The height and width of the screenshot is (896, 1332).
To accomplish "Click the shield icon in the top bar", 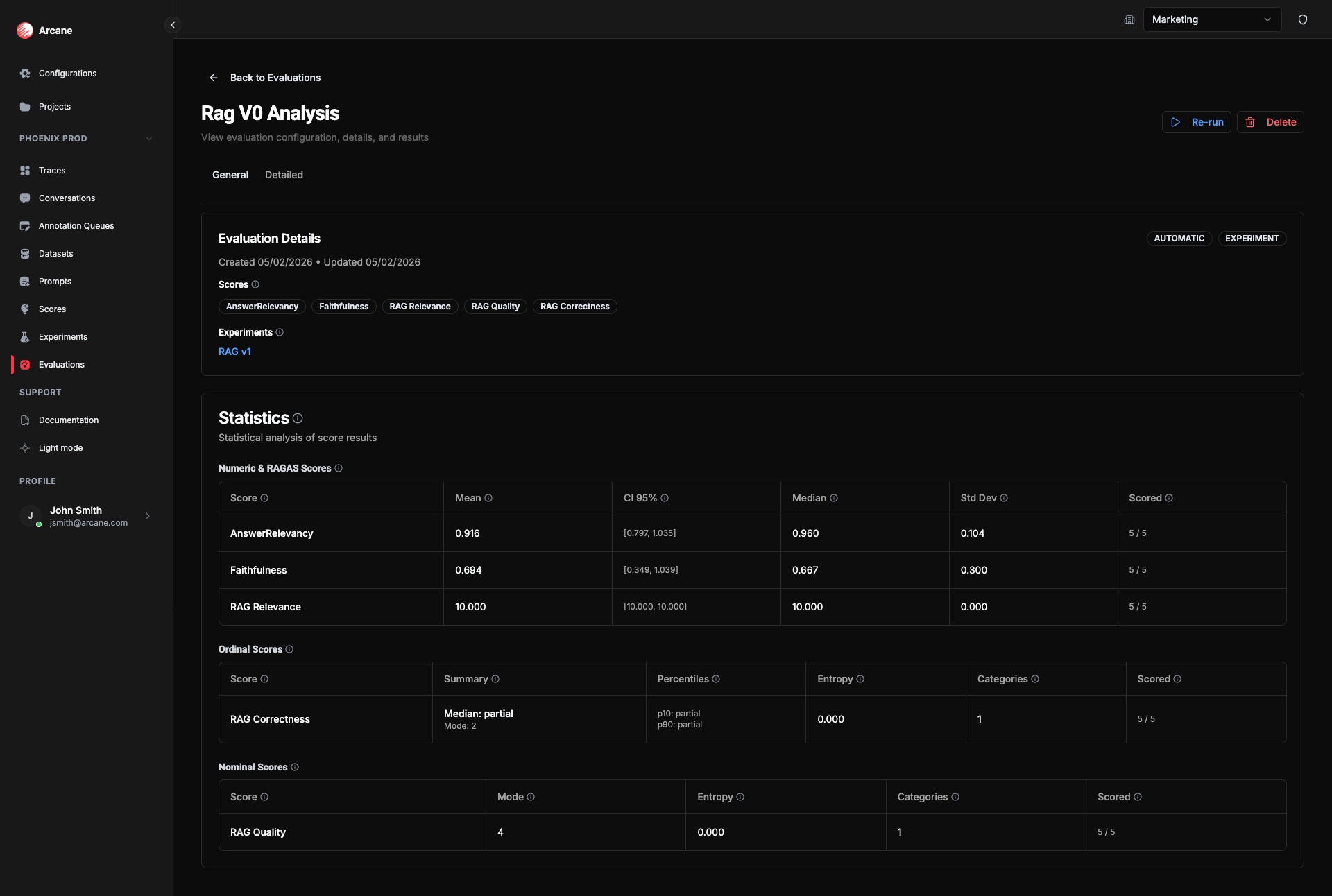I will (x=1303, y=19).
